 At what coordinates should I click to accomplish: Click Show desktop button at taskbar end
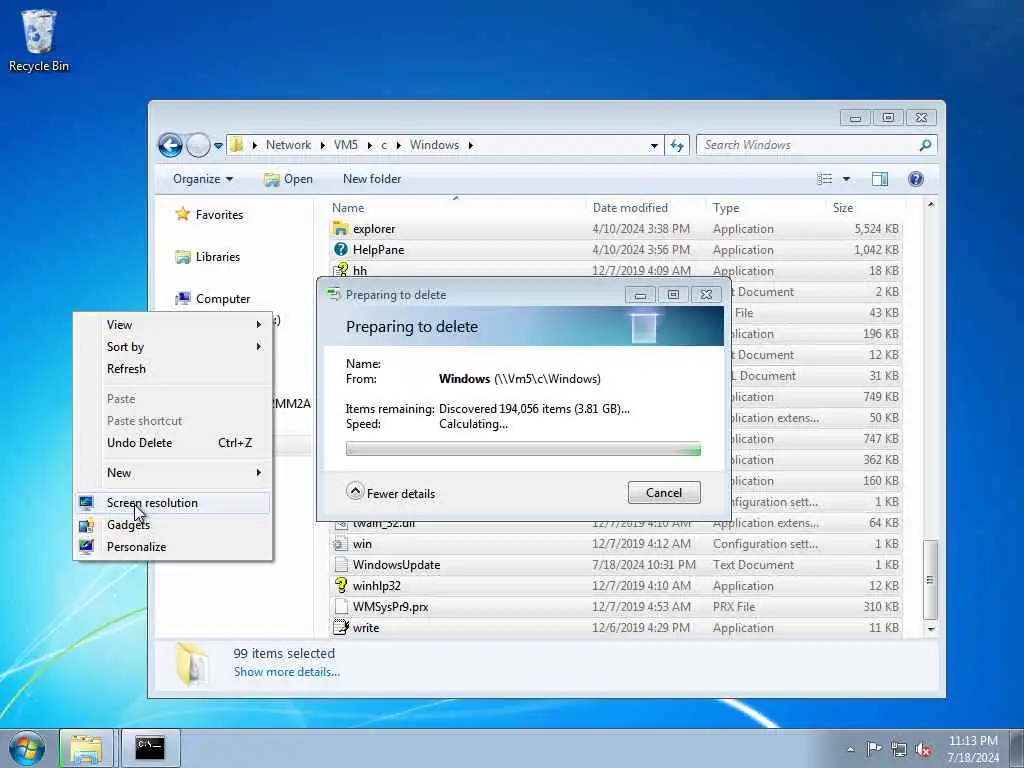(1016, 748)
